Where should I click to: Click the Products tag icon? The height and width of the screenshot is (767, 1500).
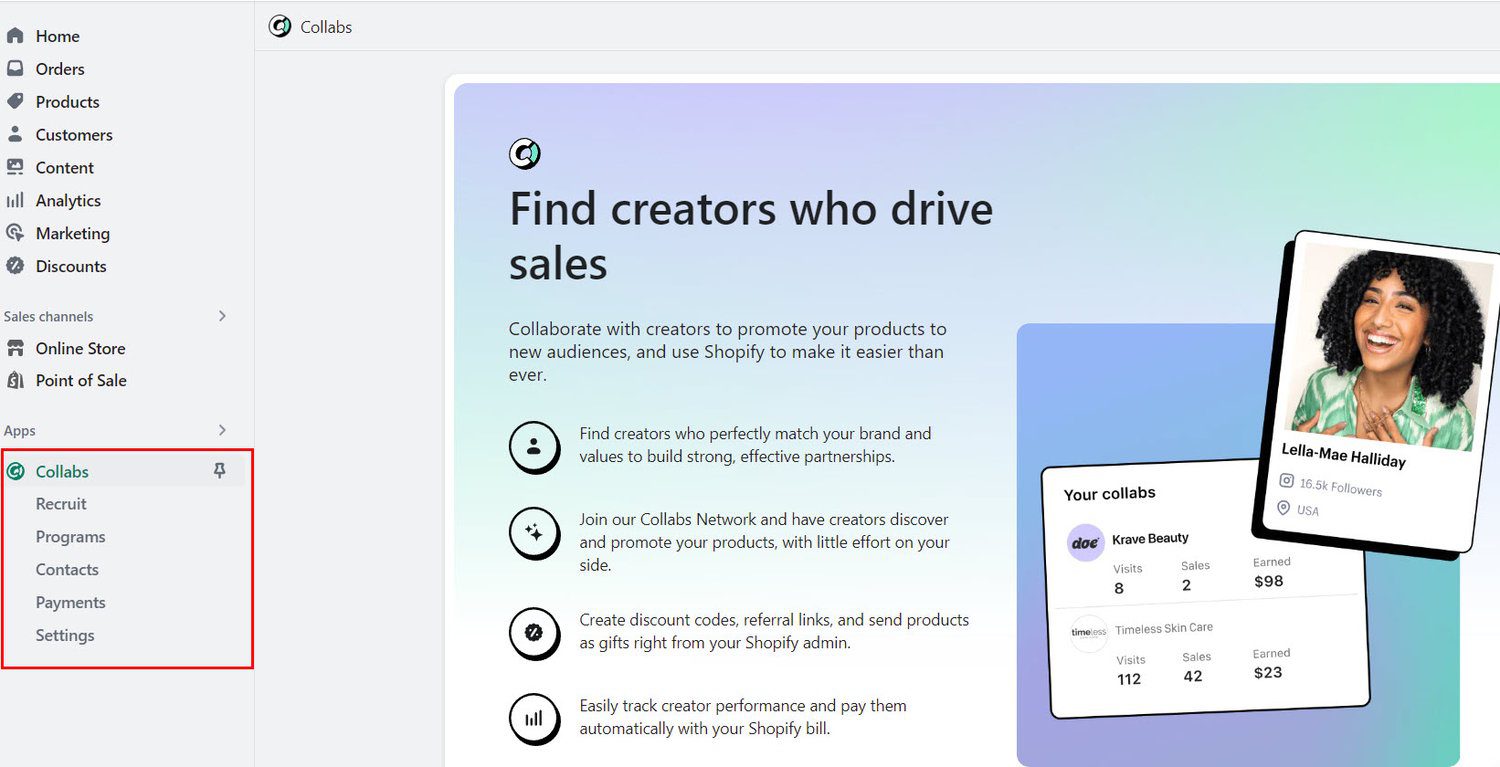[x=15, y=102]
